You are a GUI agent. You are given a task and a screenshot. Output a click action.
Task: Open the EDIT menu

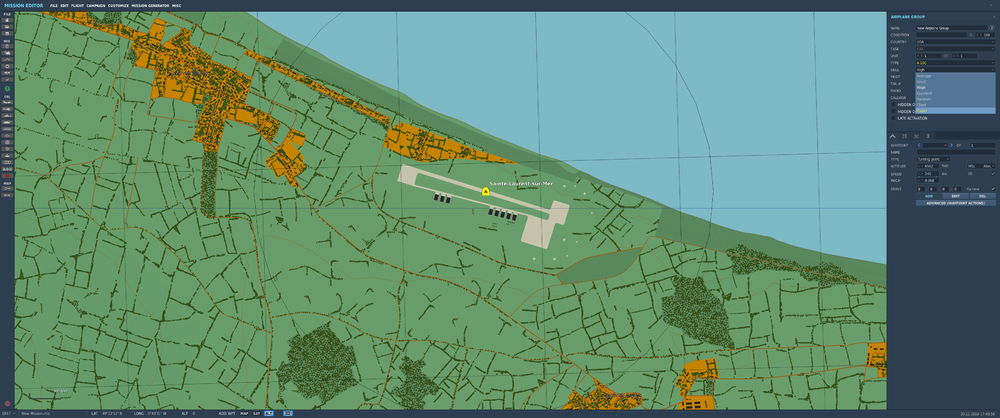point(64,5)
